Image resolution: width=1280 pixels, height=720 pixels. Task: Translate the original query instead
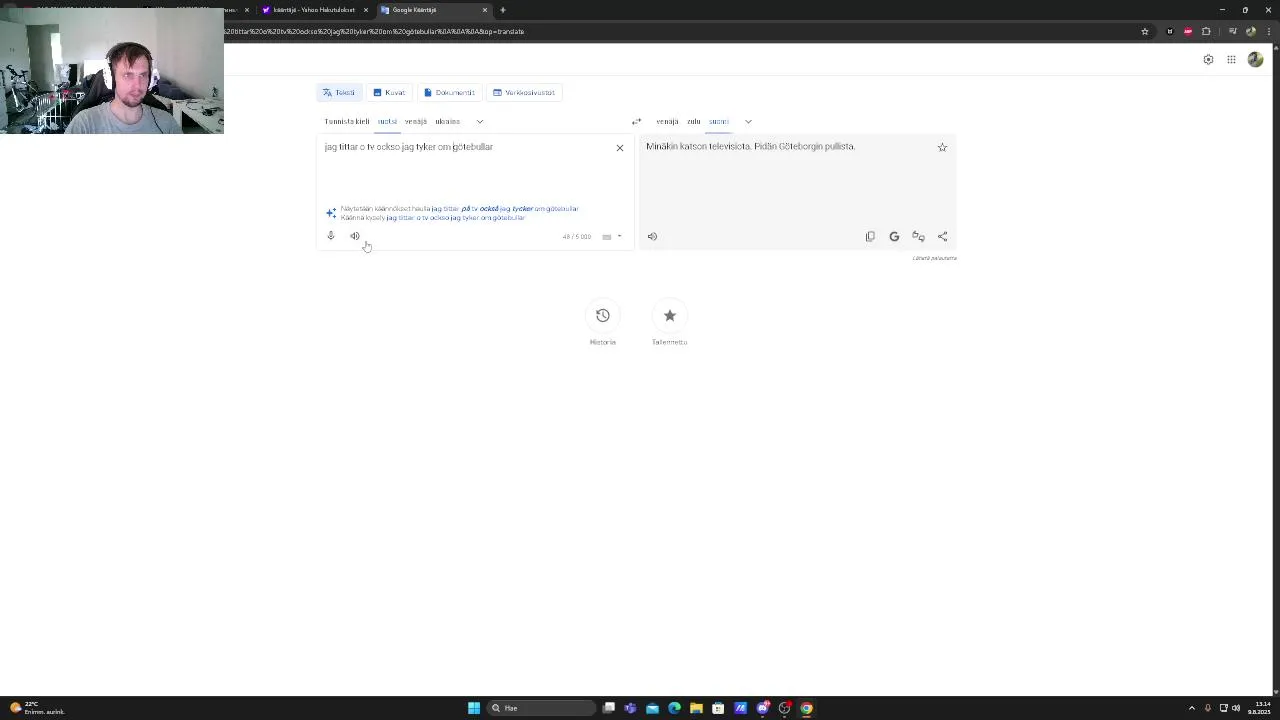(x=455, y=218)
